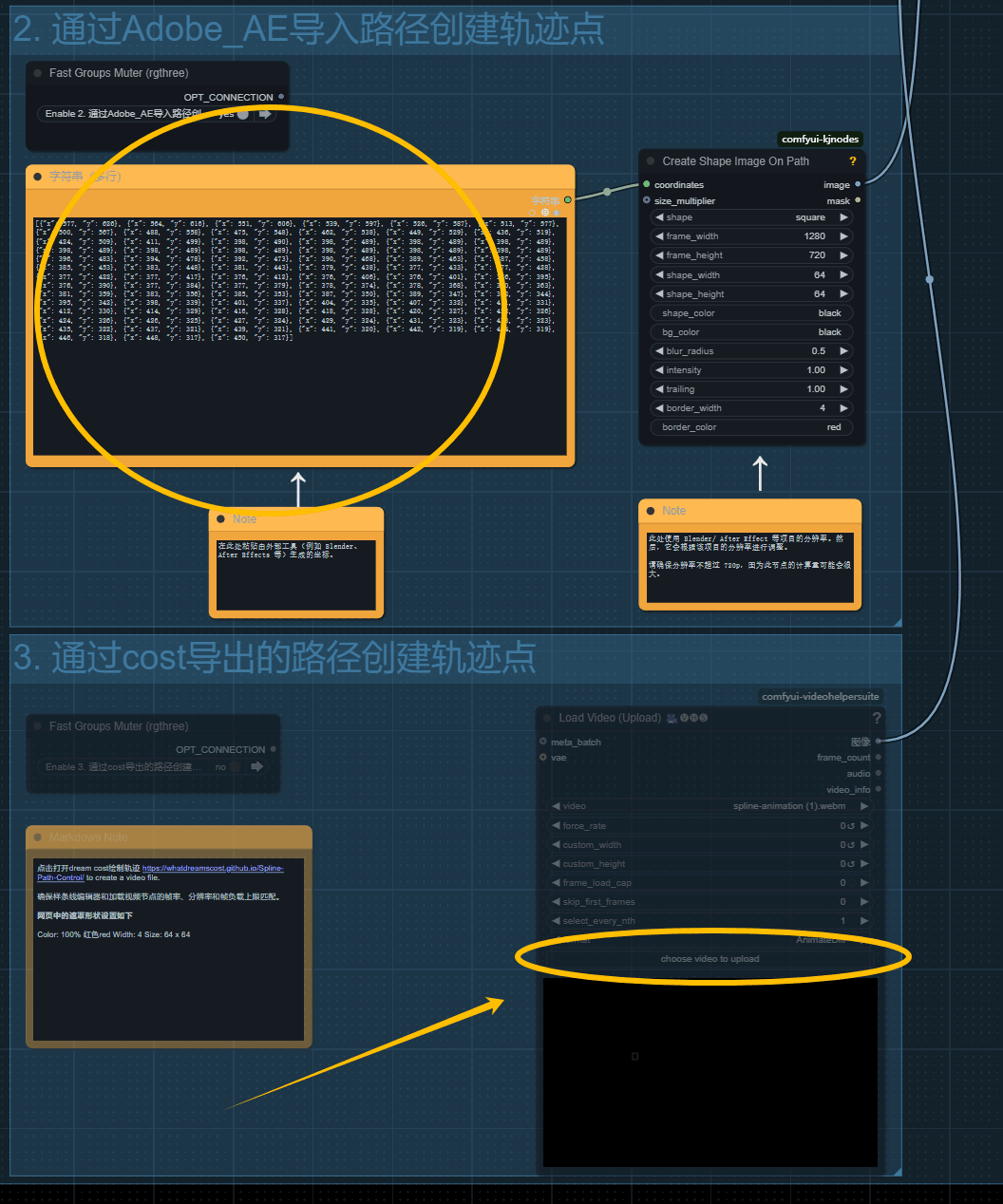Collapse the Create Shape Image On Path node
This screenshot has height=1204, width=1003.
click(x=651, y=161)
